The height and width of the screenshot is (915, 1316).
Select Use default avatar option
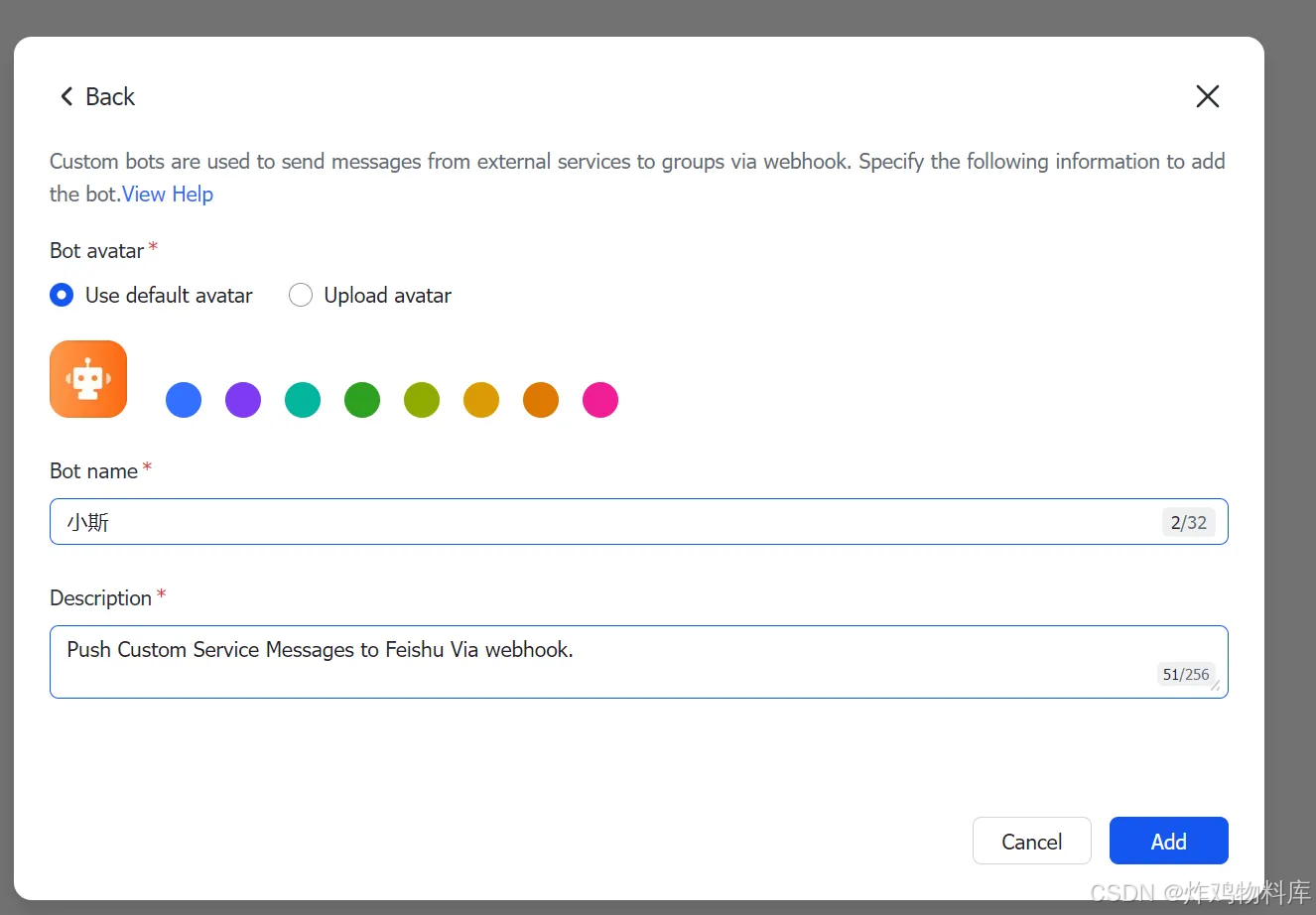(151, 295)
